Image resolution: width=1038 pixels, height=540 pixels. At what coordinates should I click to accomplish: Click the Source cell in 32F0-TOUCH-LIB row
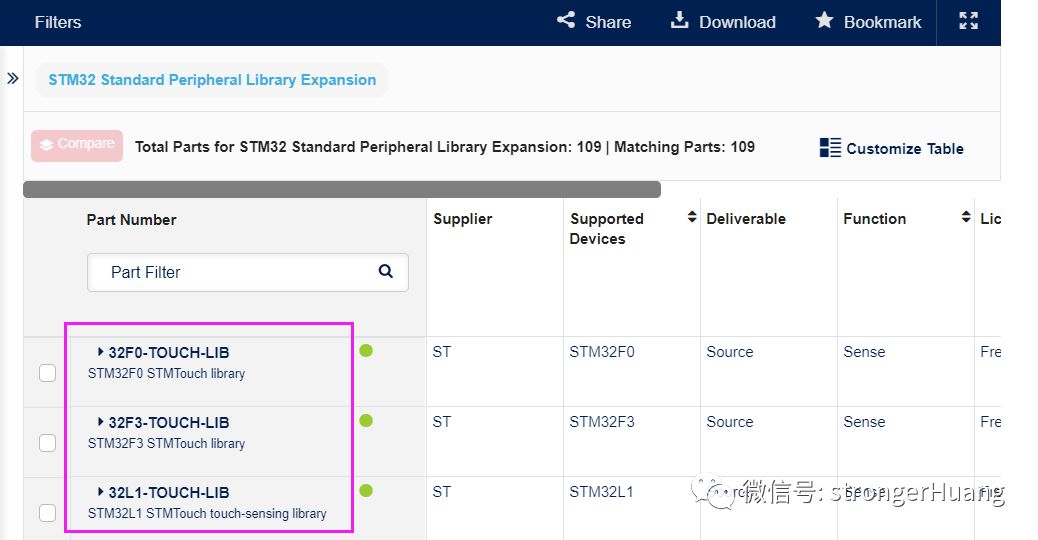coord(730,352)
